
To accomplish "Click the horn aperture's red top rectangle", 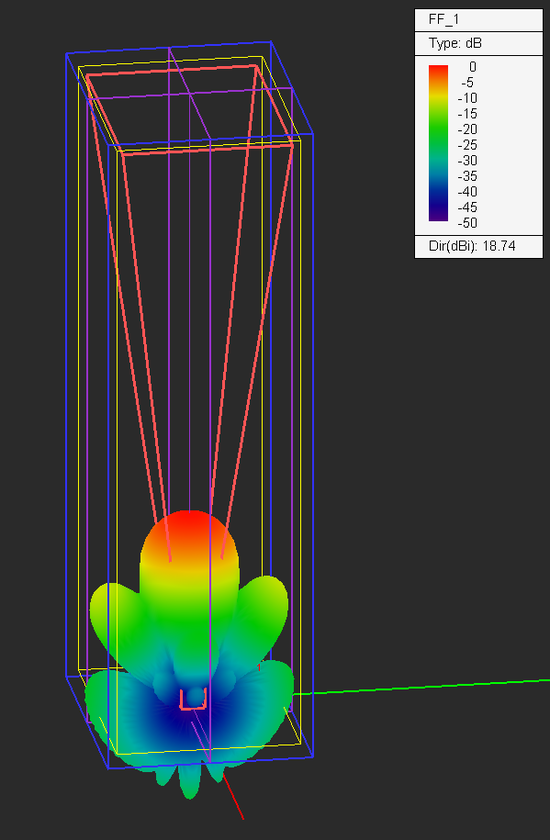I will [x=190, y=109].
